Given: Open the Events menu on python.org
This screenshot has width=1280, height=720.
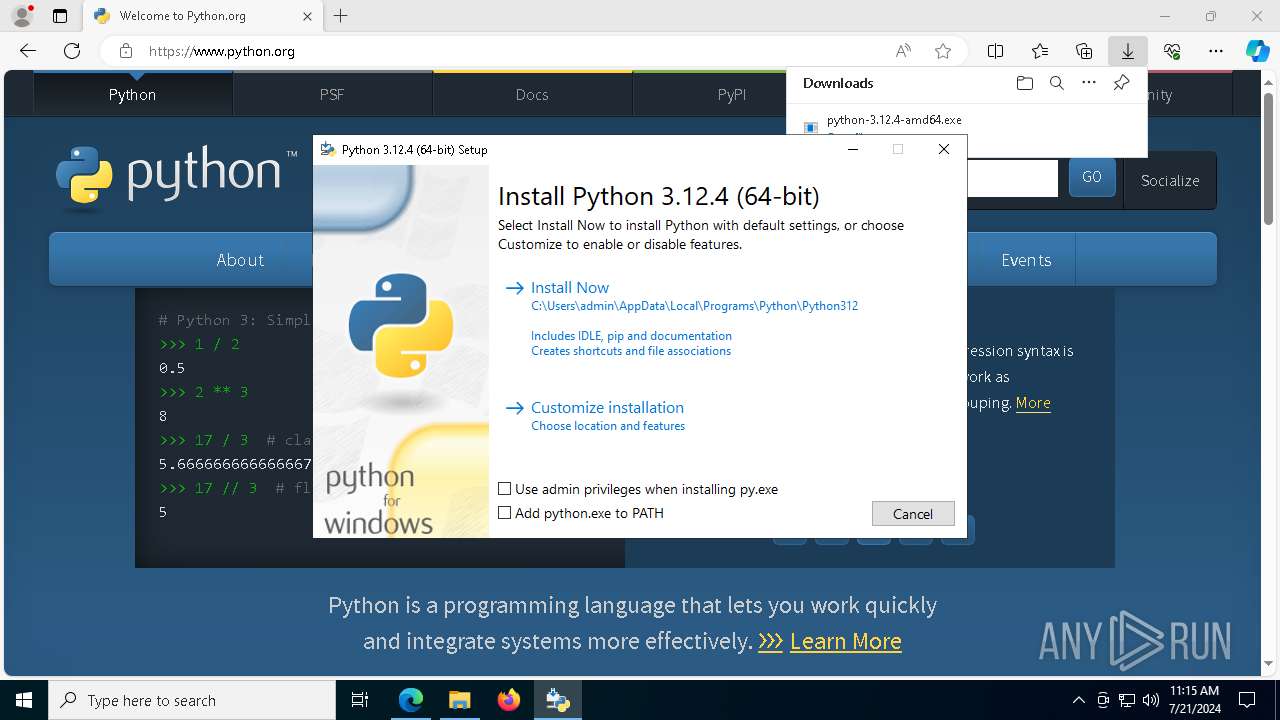Looking at the screenshot, I should 1026,260.
